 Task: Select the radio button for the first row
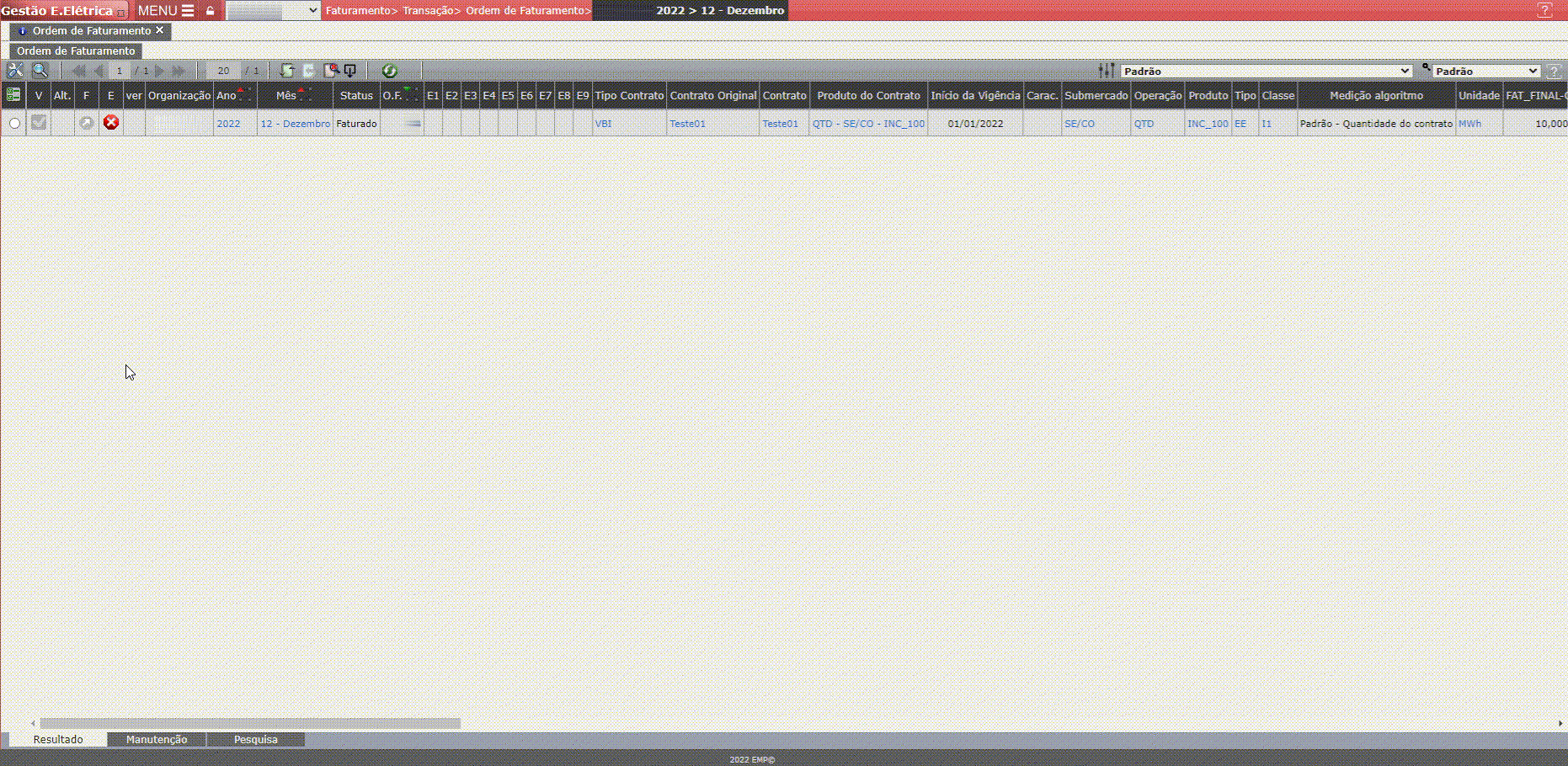tap(14, 124)
